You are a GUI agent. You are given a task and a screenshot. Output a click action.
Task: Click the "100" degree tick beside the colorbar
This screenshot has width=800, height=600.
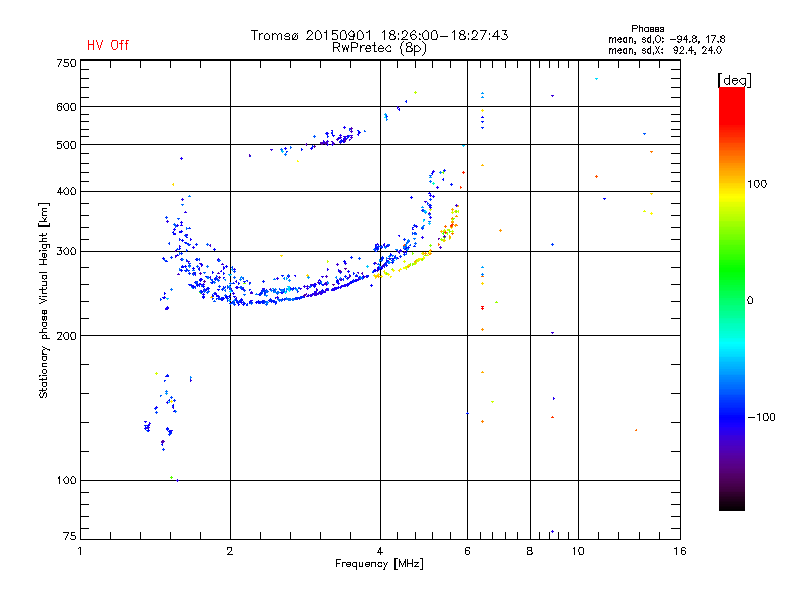757,184
